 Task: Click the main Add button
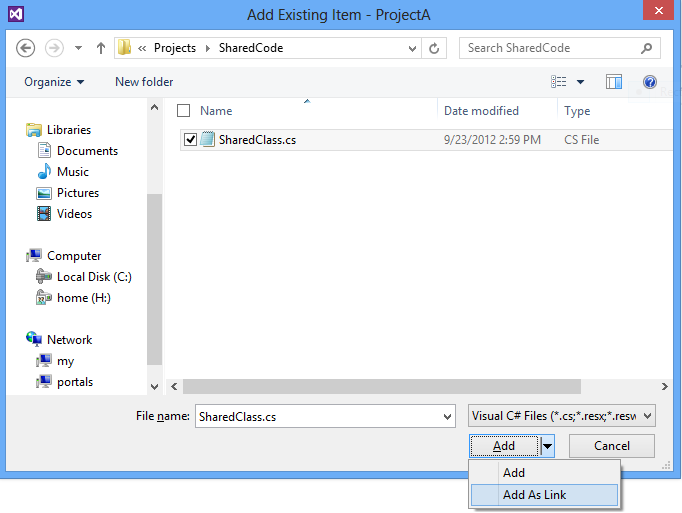(x=505, y=446)
